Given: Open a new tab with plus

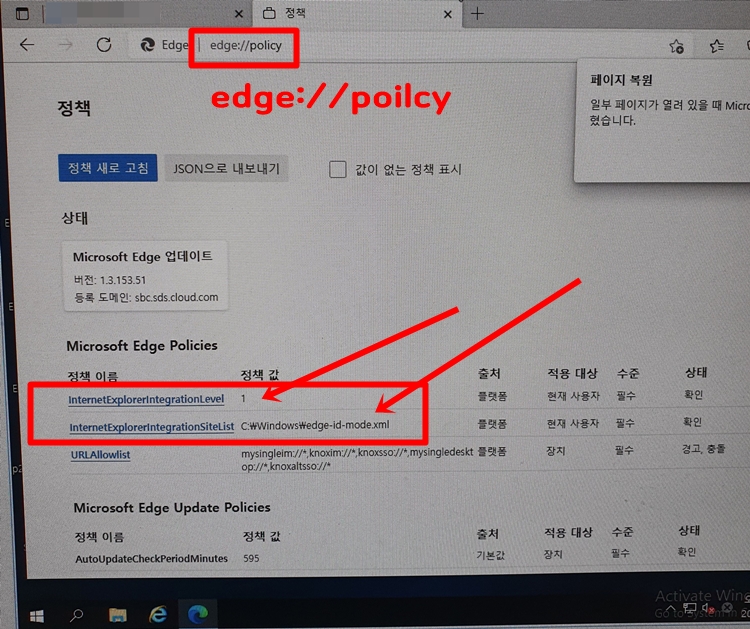Looking at the screenshot, I should [477, 14].
